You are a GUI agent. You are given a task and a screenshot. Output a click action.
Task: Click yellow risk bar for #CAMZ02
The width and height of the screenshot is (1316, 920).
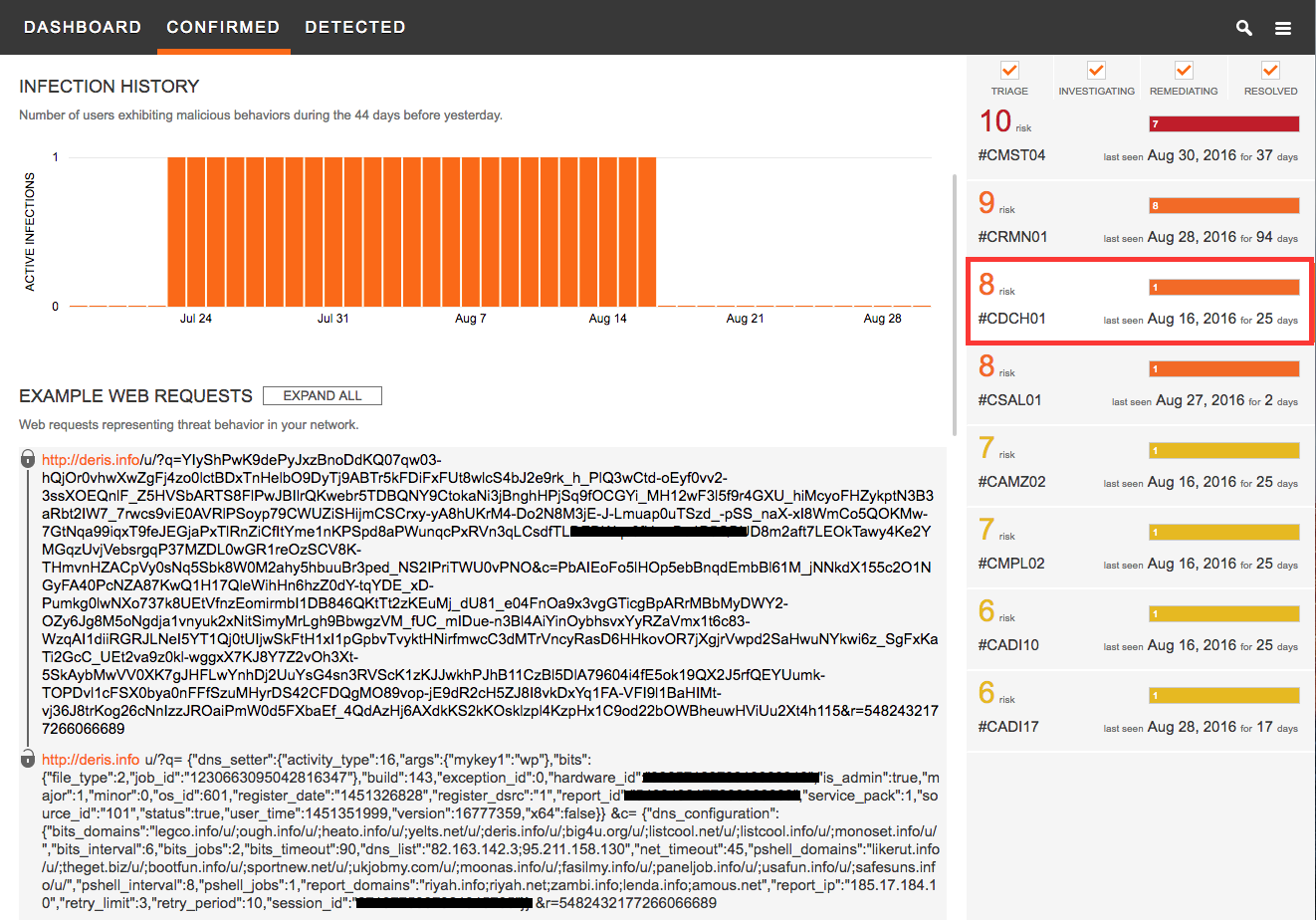coord(1223,451)
